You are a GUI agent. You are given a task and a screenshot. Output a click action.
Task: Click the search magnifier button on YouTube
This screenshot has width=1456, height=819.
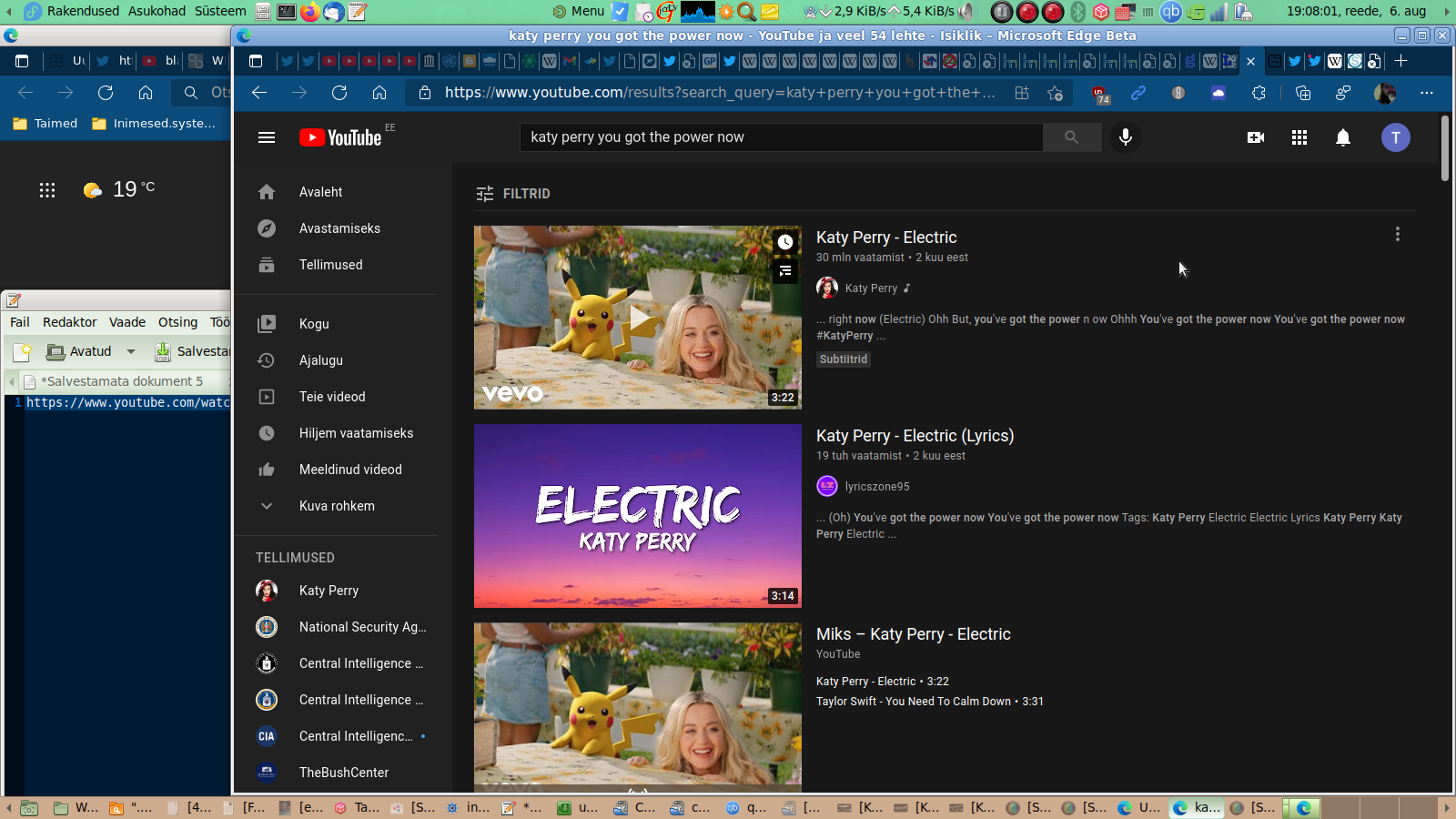pos(1071,137)
